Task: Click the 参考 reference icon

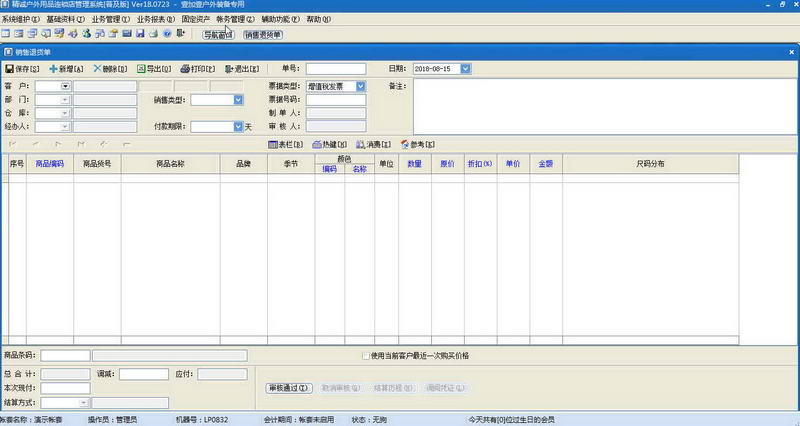Action: pyautogui.click(x=405, y=145)
